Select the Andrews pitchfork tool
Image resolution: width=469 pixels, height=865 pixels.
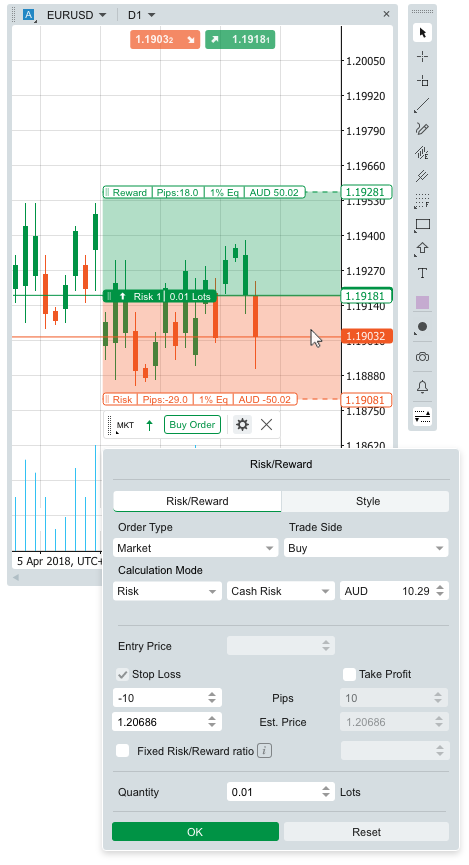pos(422,177)
